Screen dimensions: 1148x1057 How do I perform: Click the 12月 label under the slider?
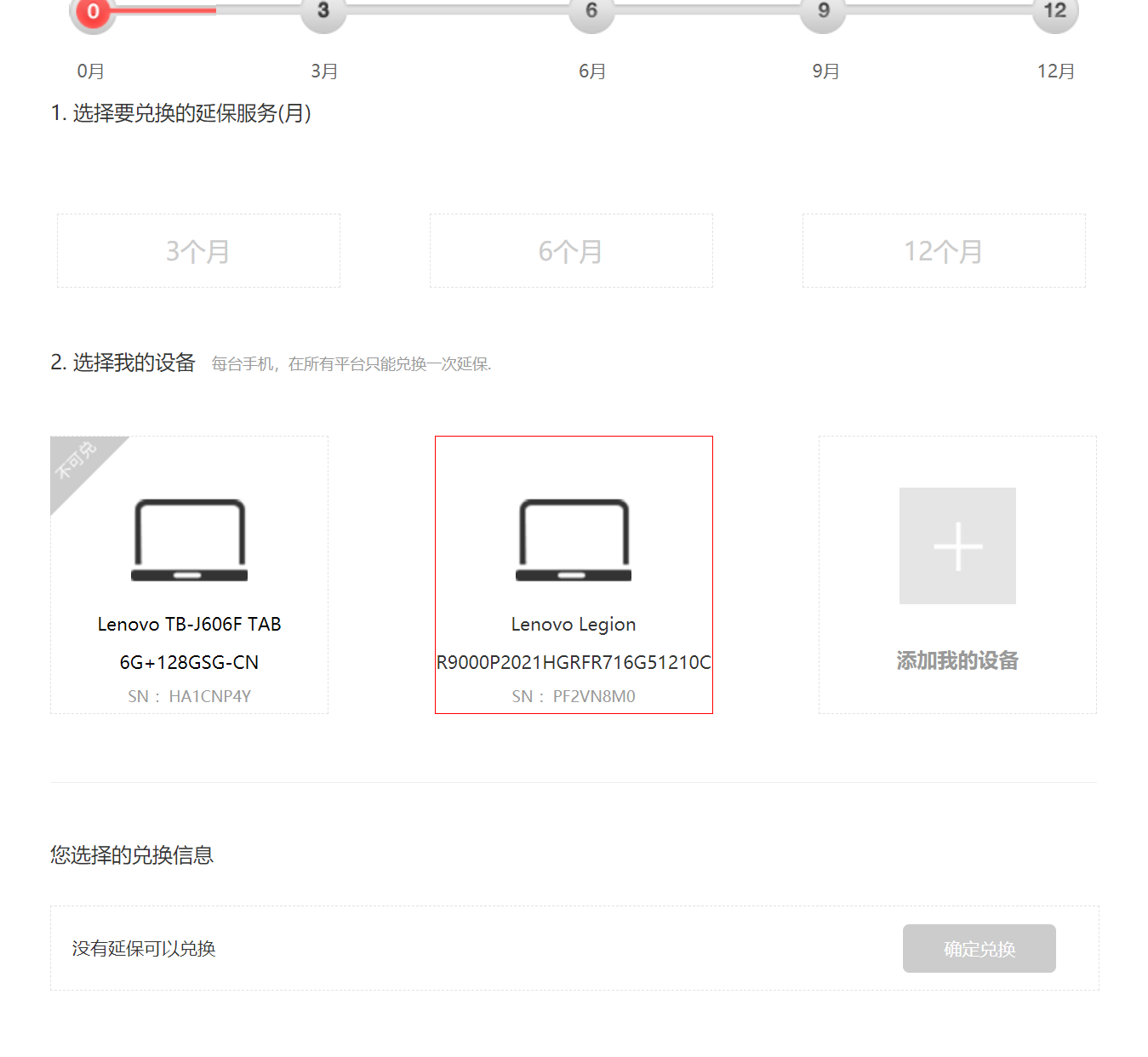click(1056, 71)
